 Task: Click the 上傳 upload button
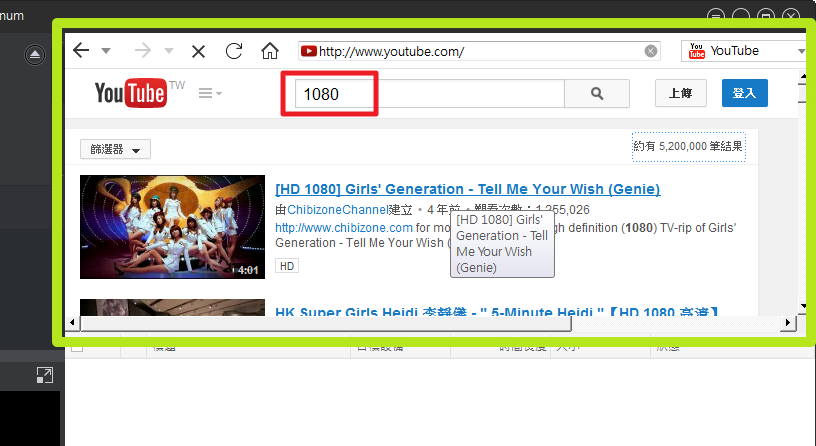click(x=680, y=94)
